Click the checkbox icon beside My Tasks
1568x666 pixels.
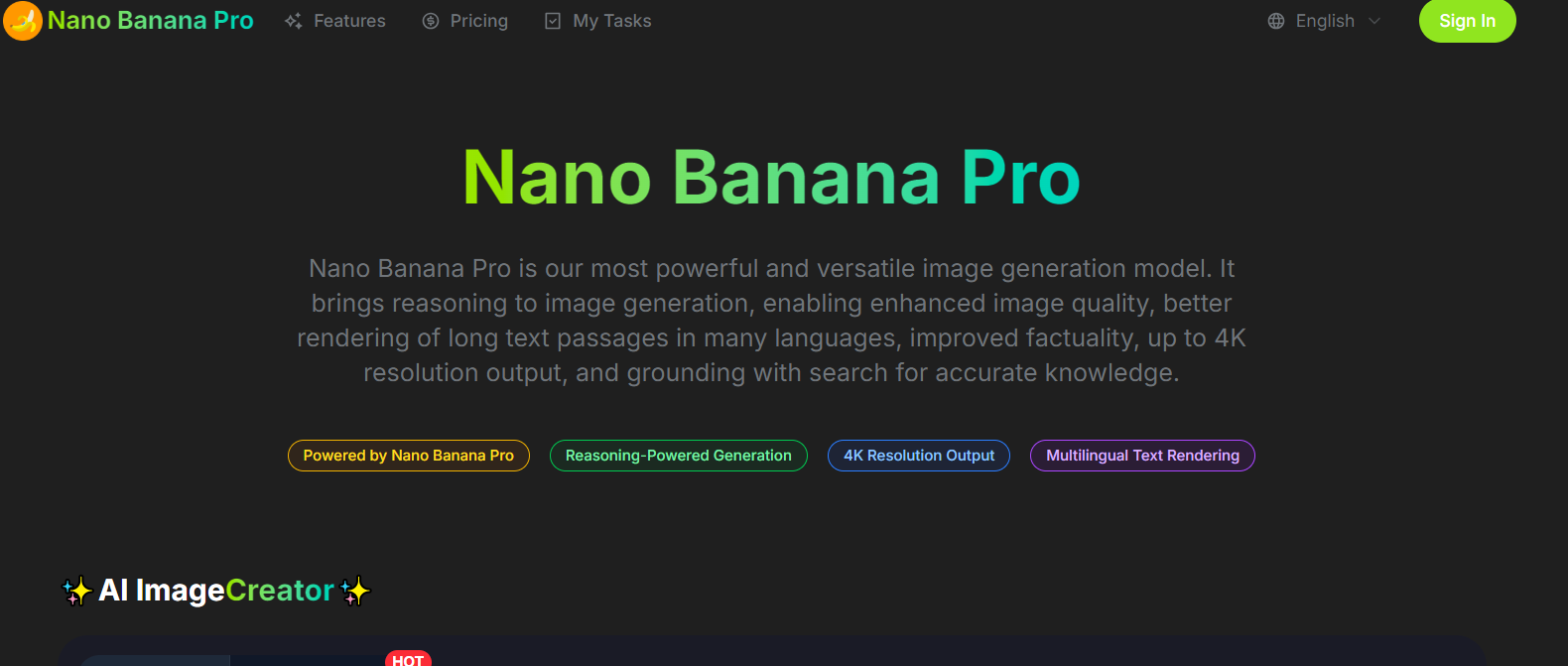pyautogui.click(x=552, y=20)
